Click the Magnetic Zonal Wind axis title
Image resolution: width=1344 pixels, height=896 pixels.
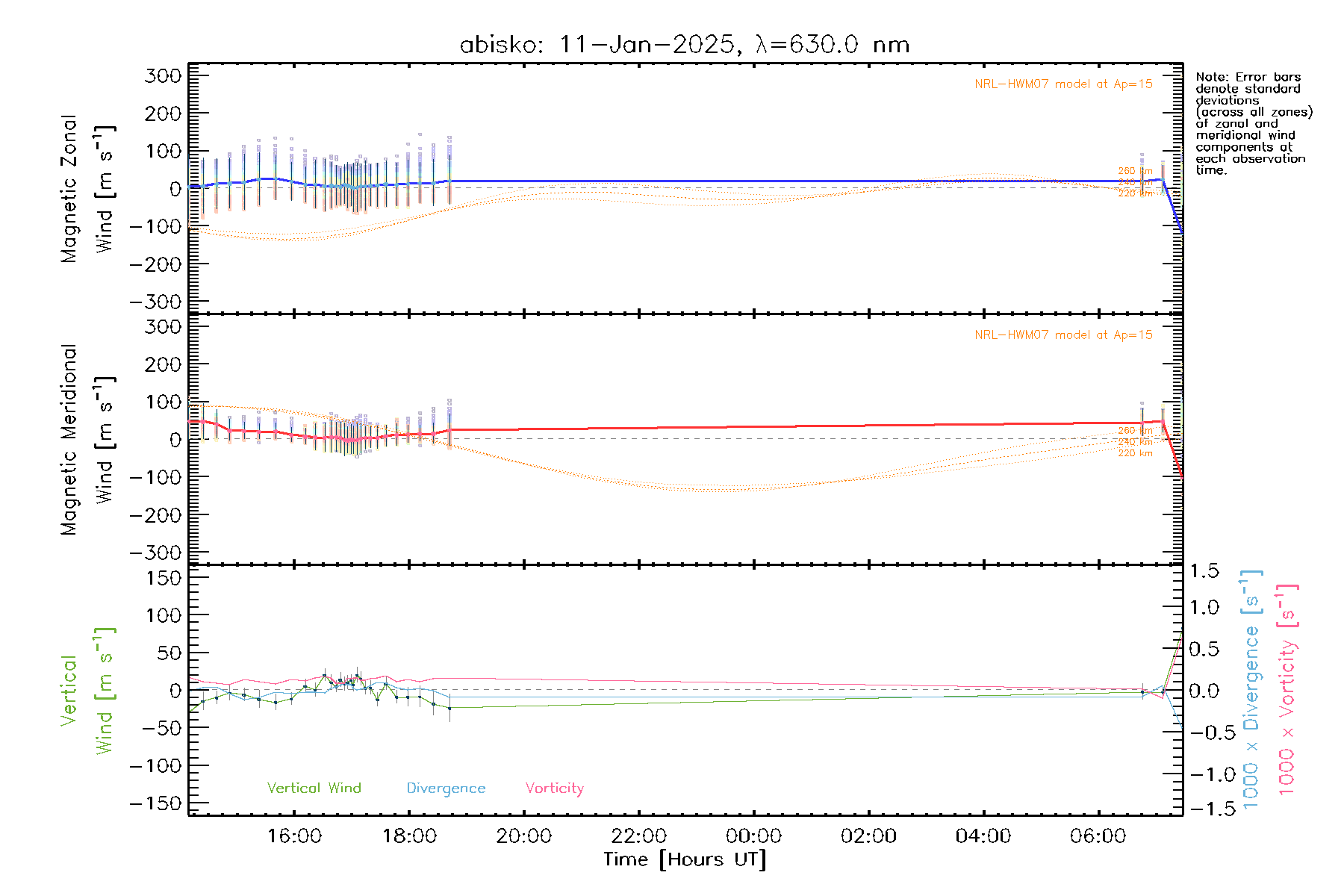point(86,189)
